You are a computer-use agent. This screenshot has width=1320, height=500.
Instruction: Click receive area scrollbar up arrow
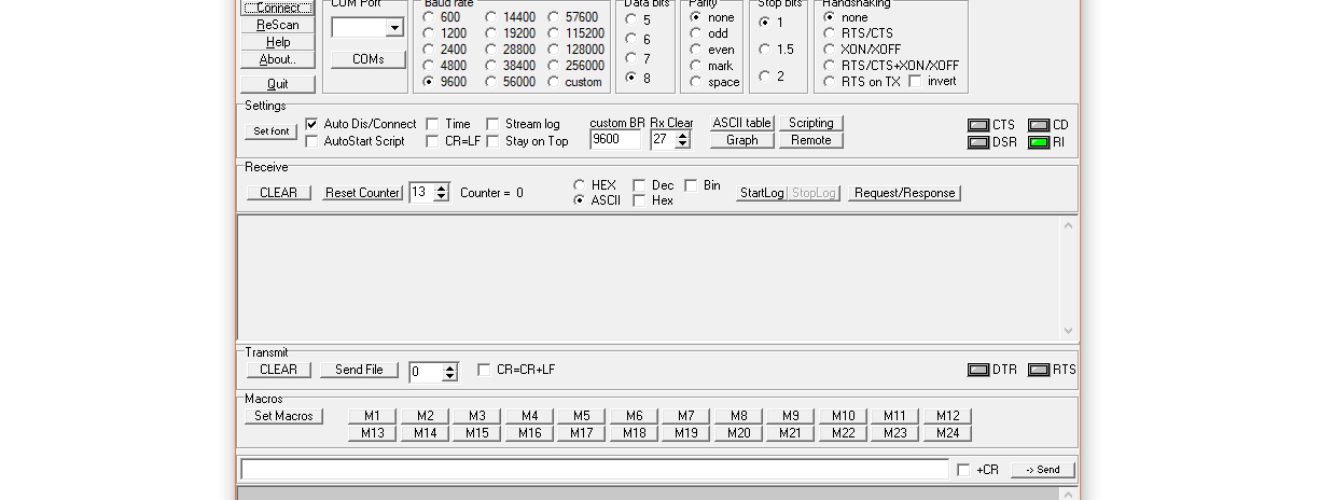point(1068,225)
